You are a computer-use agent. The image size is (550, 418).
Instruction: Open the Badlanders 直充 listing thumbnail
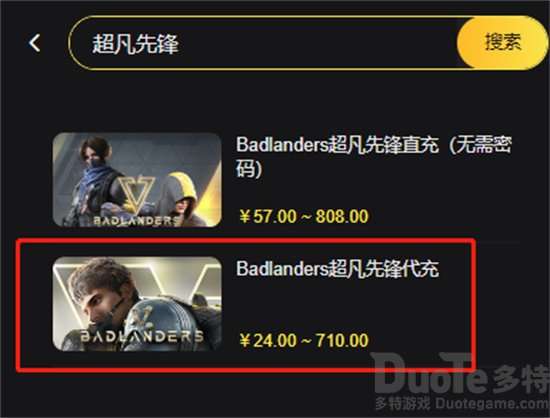137,180
